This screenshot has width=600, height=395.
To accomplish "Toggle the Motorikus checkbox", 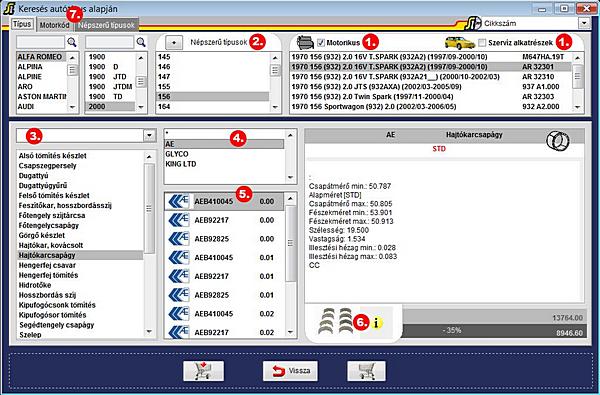I will coord(321,43).
